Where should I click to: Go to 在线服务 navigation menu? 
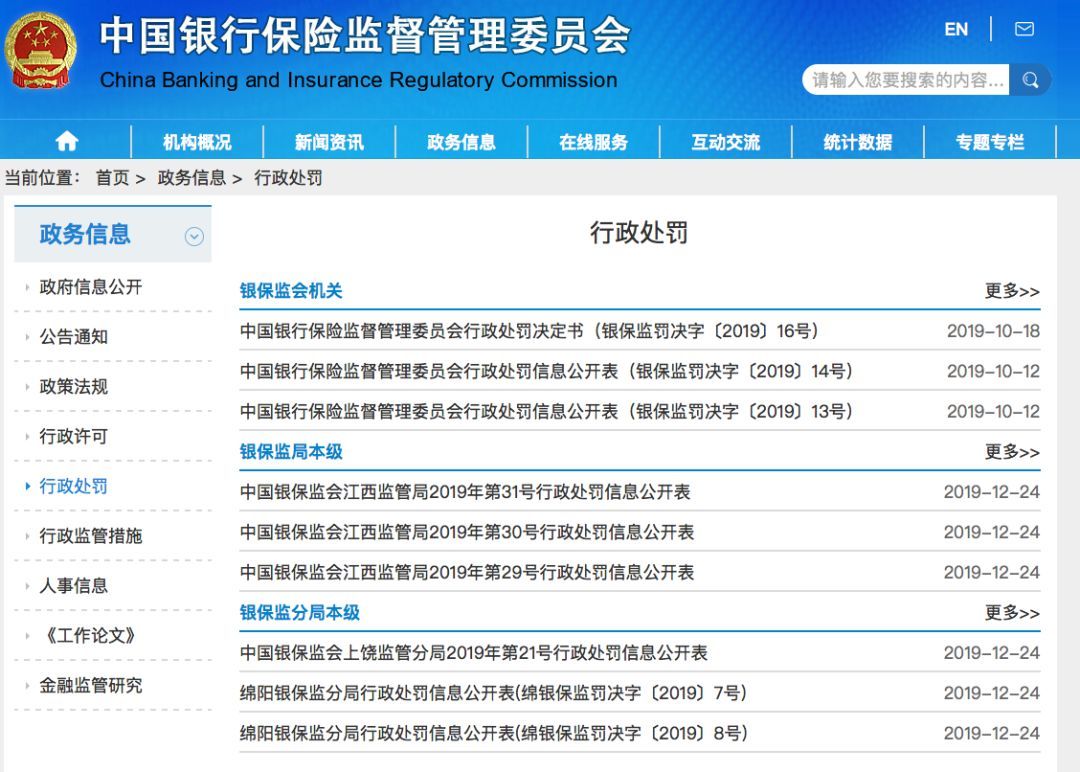click(593, 142)
